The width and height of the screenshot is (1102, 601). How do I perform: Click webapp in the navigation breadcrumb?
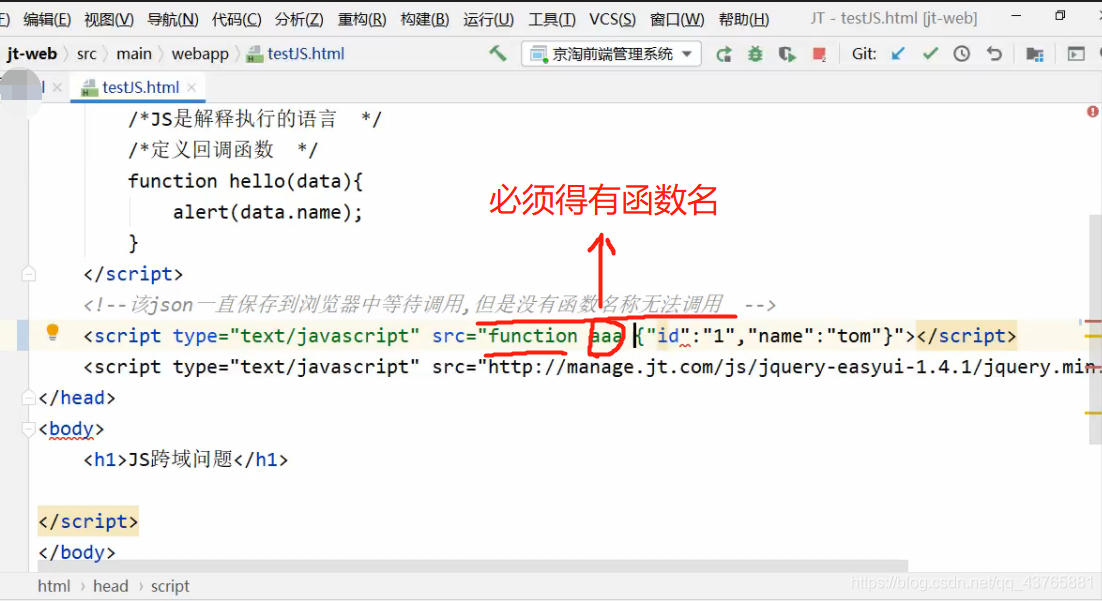coord(200,54)
